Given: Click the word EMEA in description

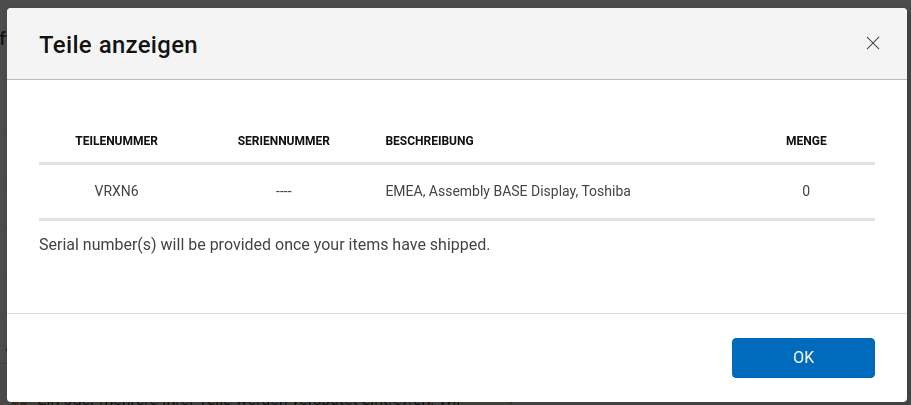Looking at the screenshot, I should (405, 191).
